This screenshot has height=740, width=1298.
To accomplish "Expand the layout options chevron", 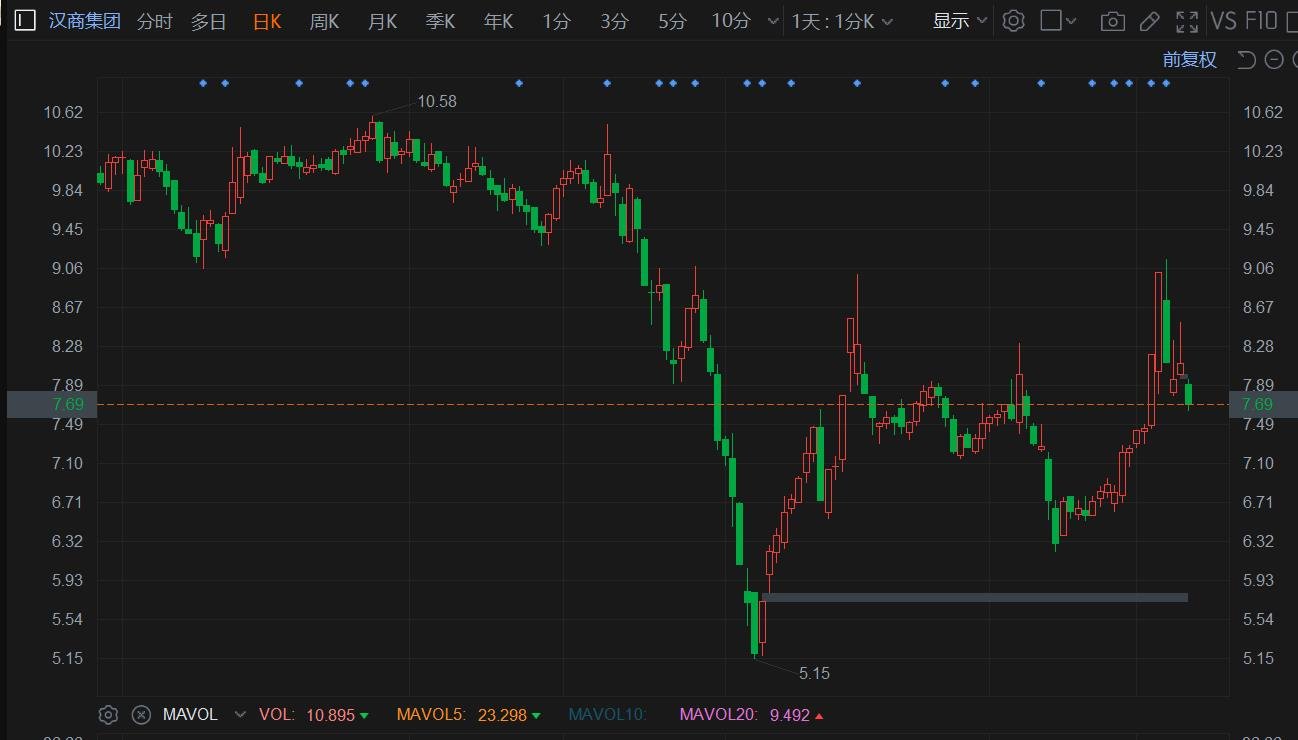I will click(1072, 21).
